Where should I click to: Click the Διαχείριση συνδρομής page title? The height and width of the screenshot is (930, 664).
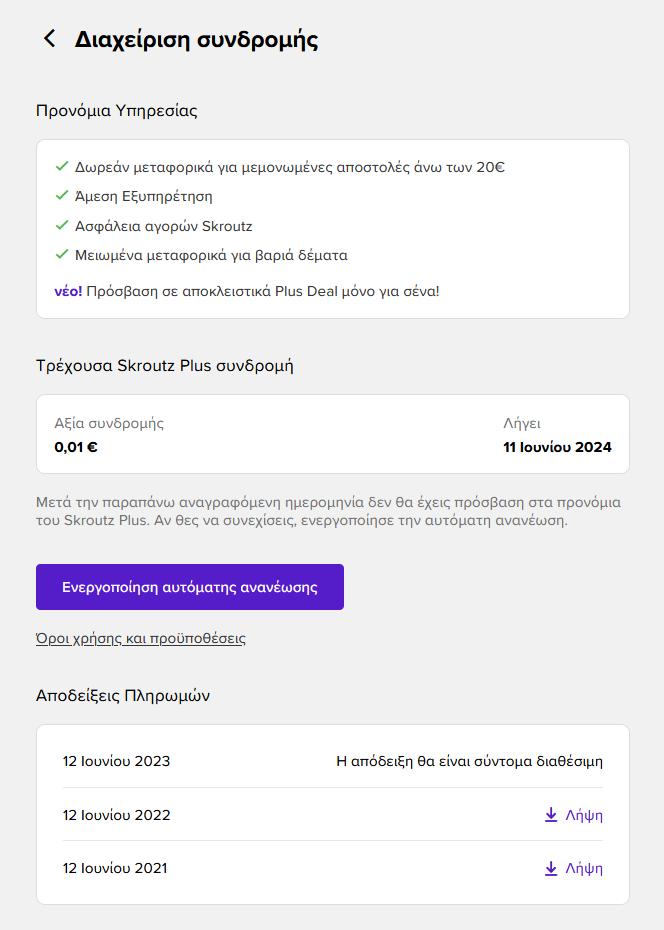[196, 40]
